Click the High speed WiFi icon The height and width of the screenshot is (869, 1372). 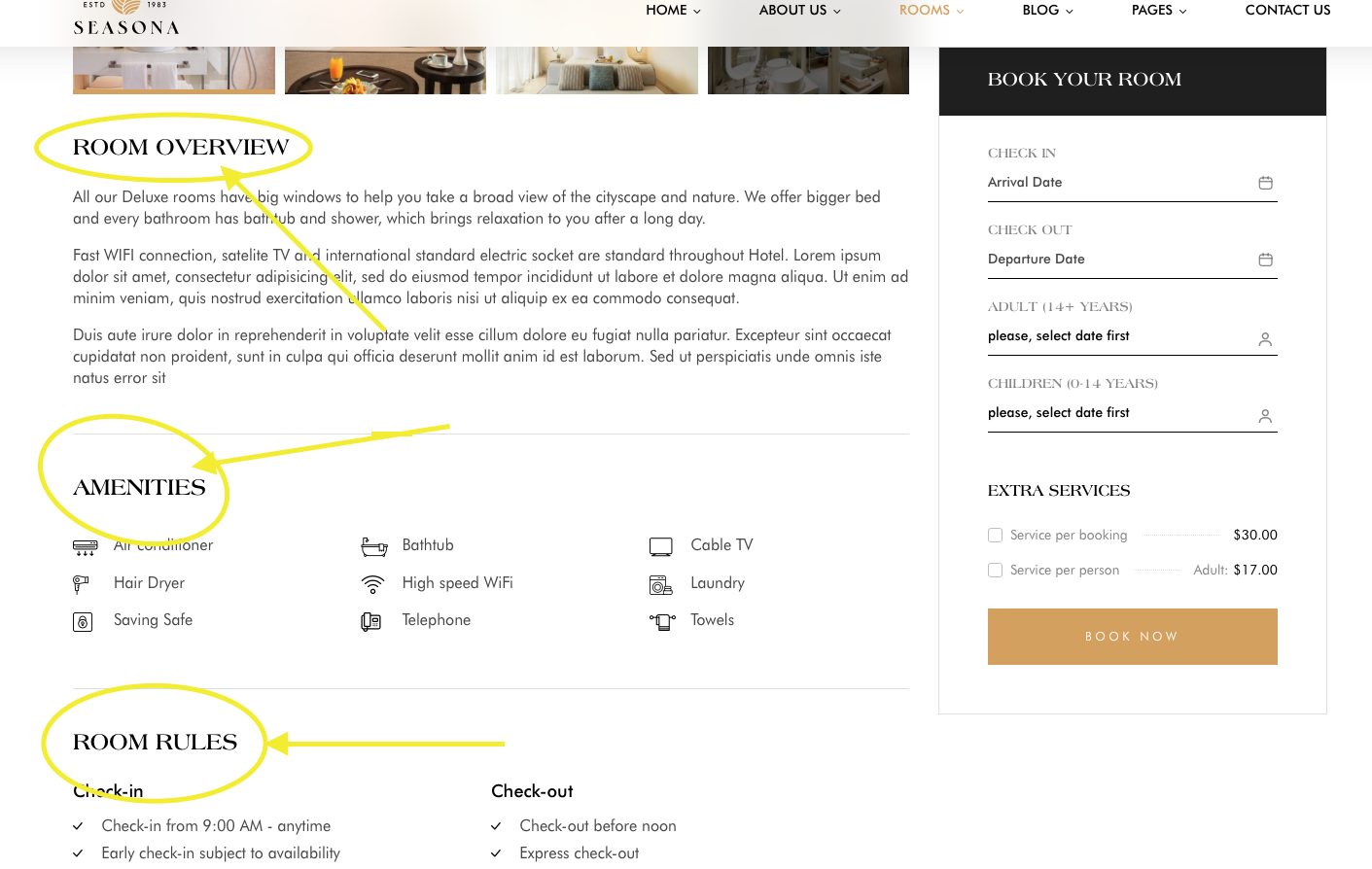click(x=372, y=584)
